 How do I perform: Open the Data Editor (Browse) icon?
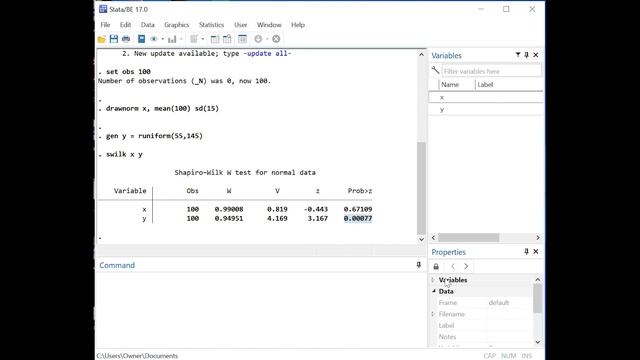[227, 39]
